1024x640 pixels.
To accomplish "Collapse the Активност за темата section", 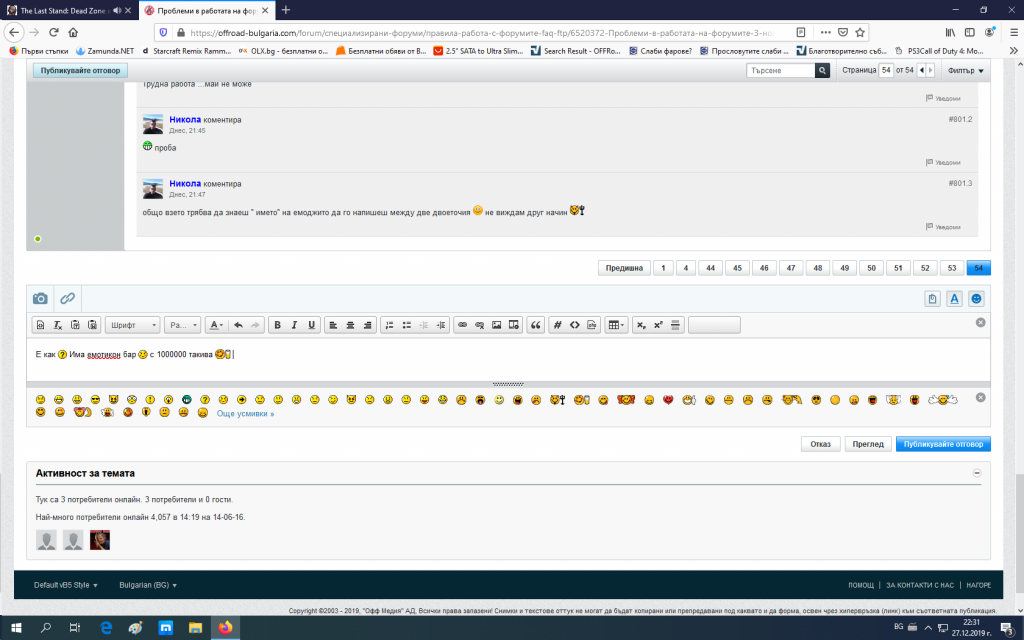I will (976, 473).
